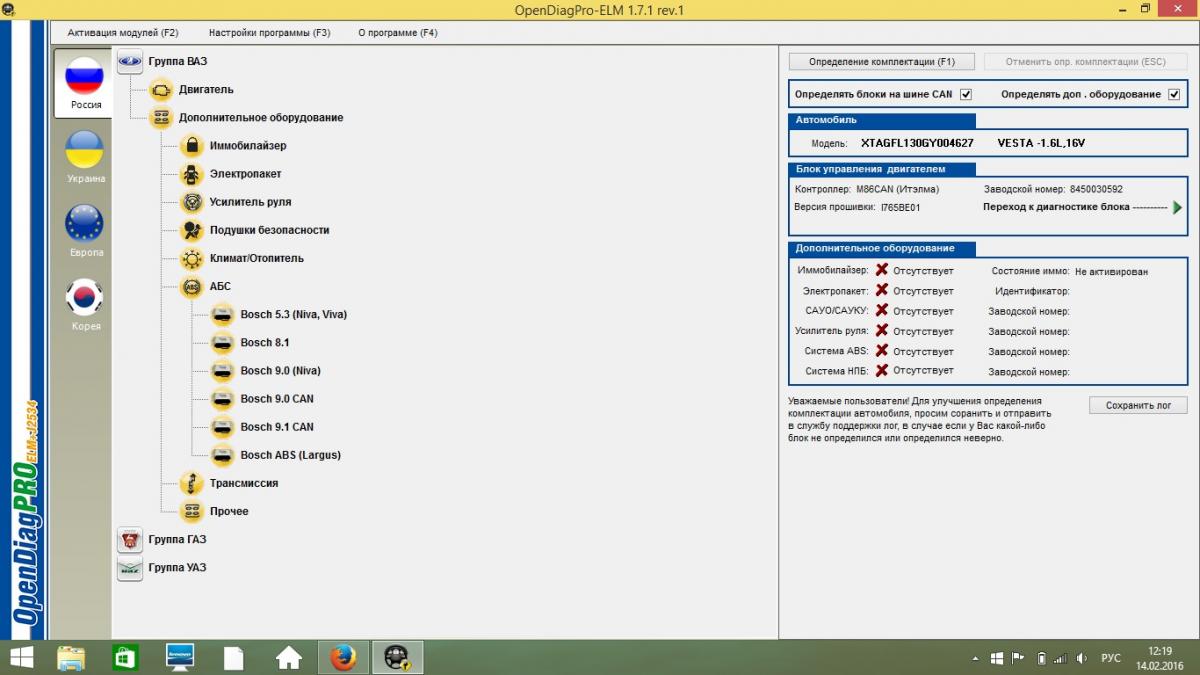Collapse the Группа ВАЗ tree group
This screenshot has height=675, width=1200.
coord(130,61)
